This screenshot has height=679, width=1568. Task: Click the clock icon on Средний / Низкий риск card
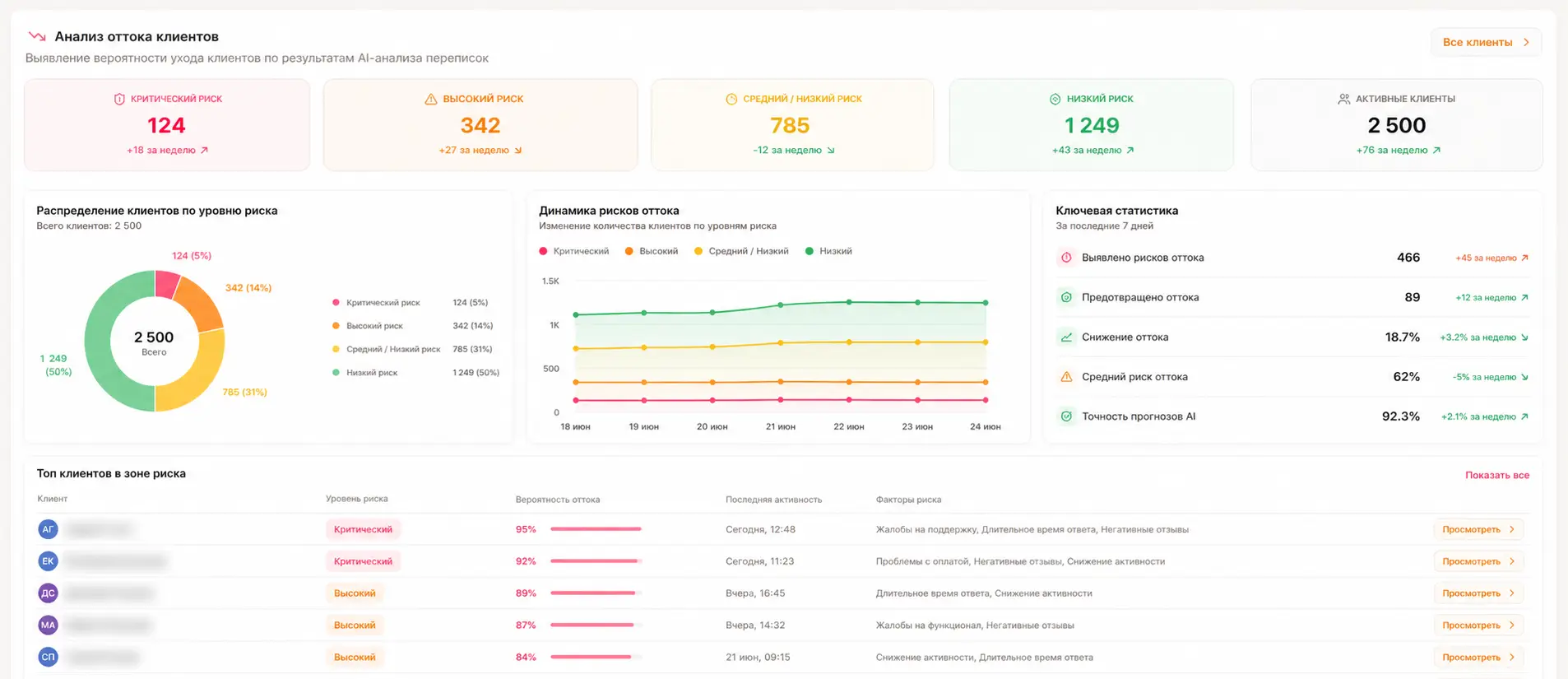point(731,99)
